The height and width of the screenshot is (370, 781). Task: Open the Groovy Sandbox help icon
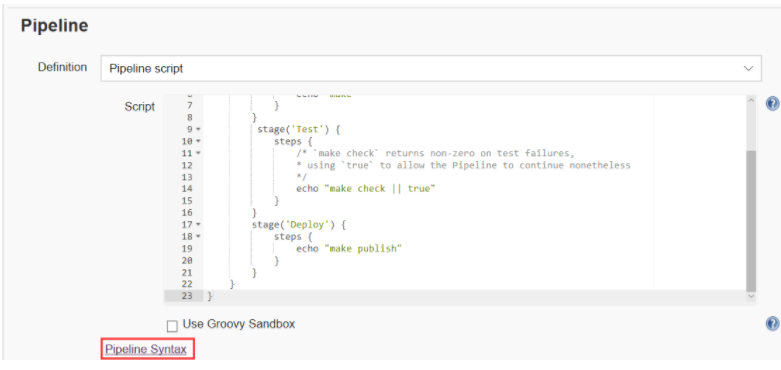tap(772, 324)
